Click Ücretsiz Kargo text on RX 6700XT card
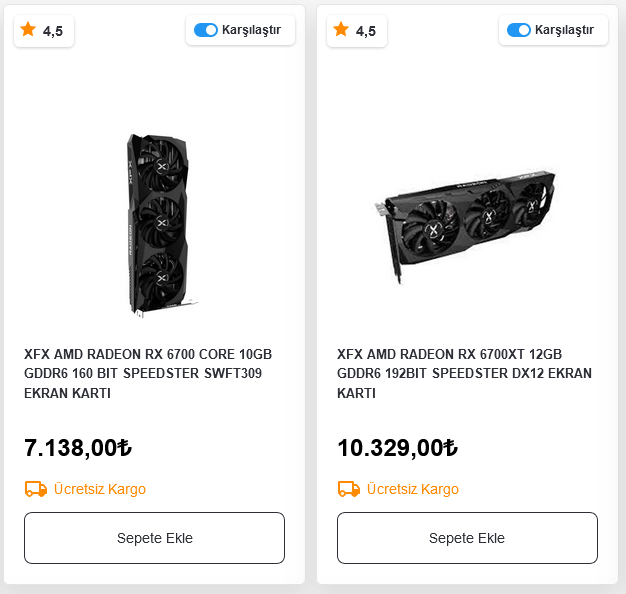 tap(413, 489)
